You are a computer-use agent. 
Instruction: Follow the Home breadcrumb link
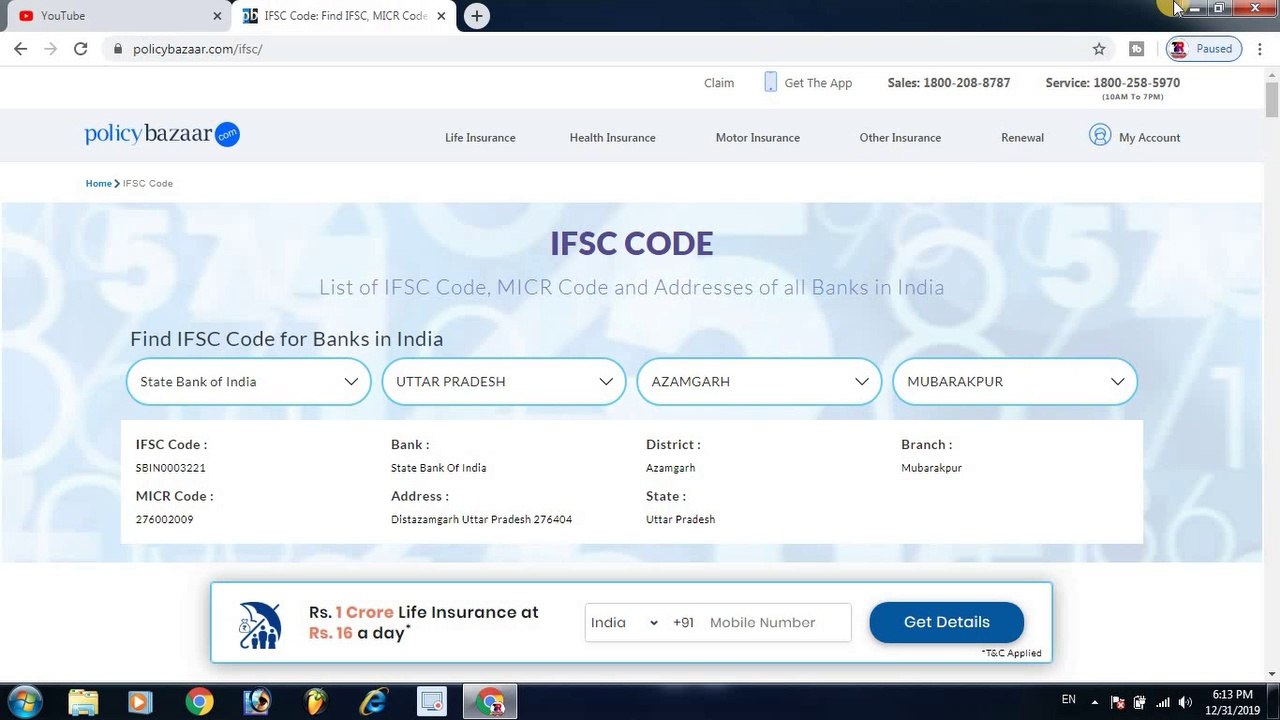98,184
